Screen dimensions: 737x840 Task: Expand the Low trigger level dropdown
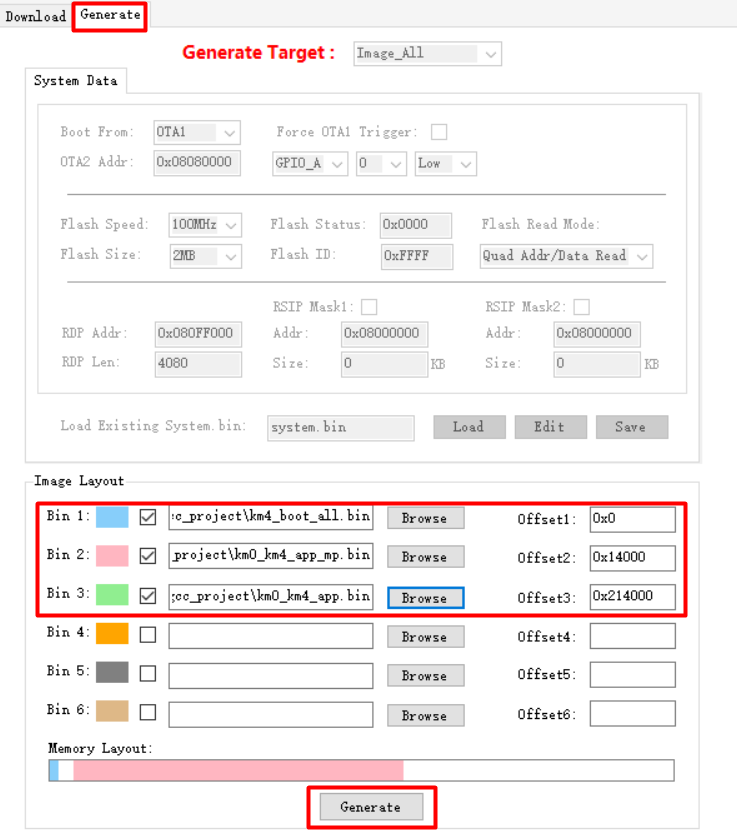446,163
